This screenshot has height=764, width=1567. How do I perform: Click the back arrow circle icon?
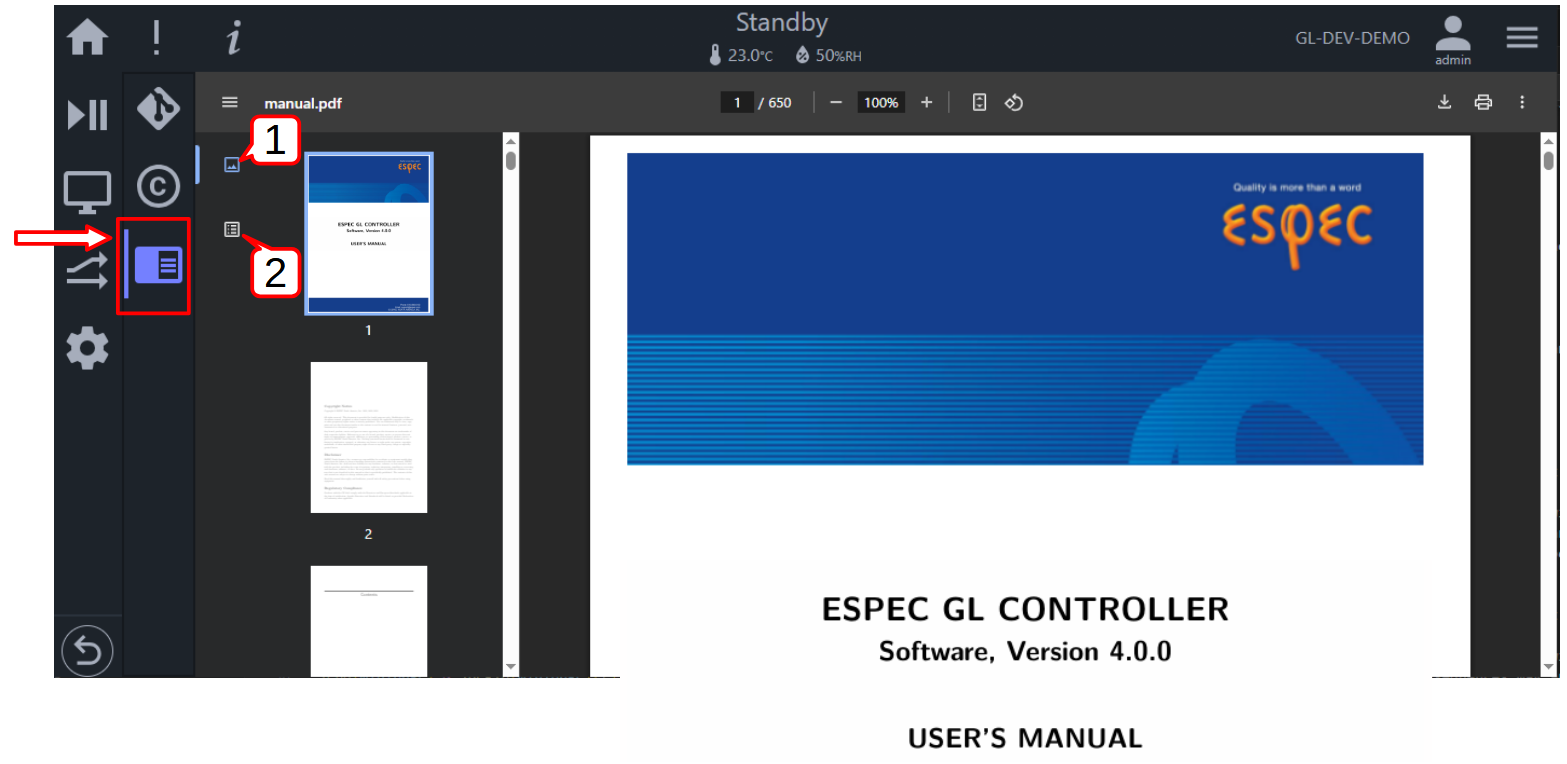point(88,652)
